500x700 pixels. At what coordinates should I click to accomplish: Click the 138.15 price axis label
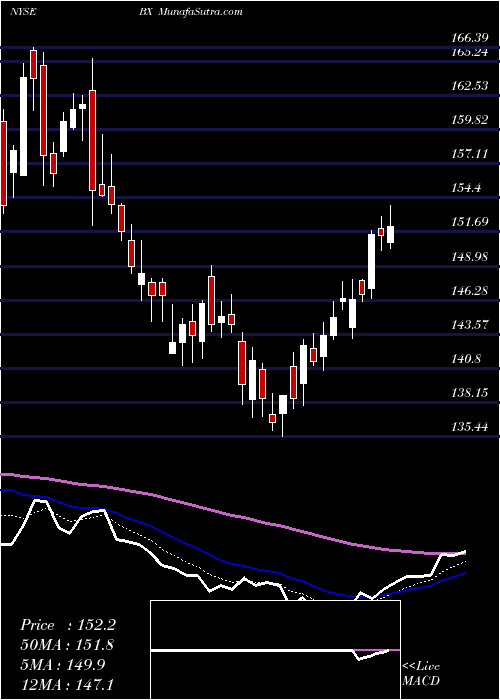pyautogui.click(x=471, y=393)
